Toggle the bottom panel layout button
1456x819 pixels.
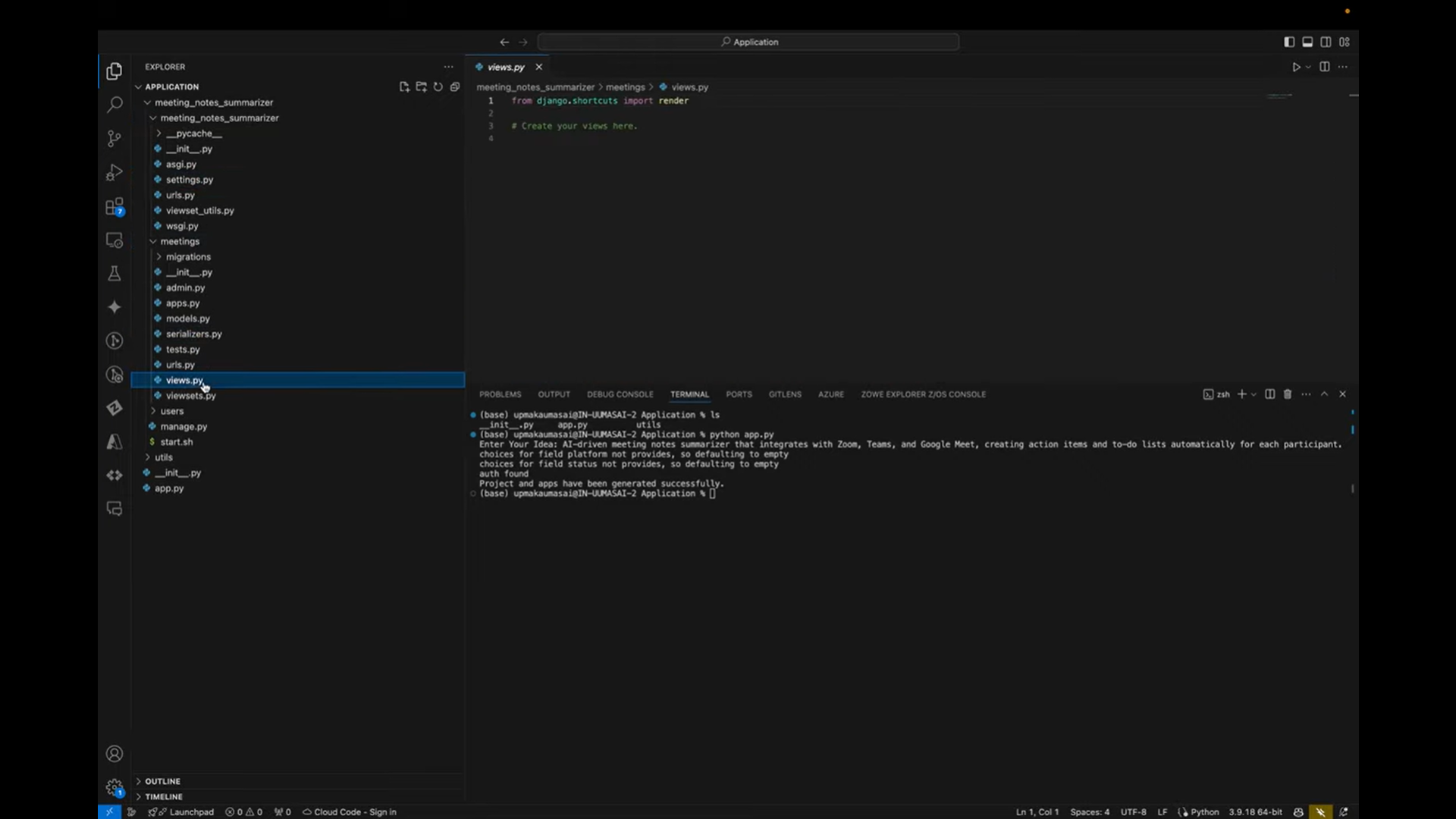(x=1307, y=42)
